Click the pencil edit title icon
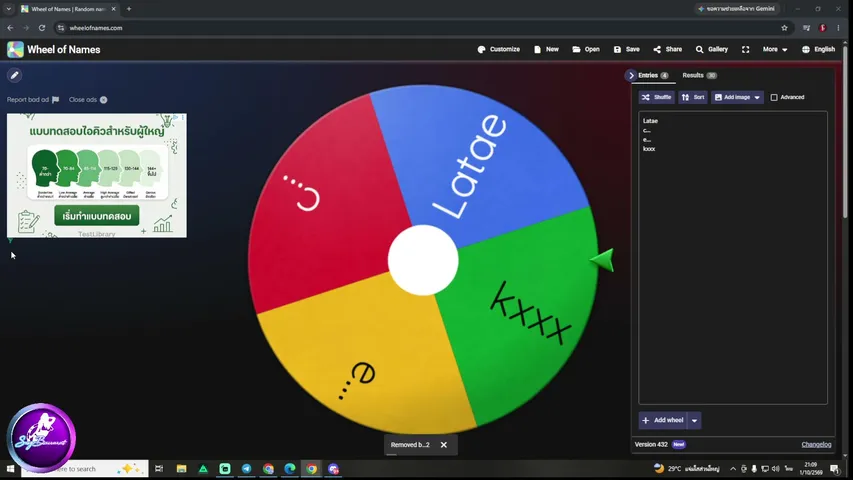The image size is (853, 480). [x=15, y=75]
